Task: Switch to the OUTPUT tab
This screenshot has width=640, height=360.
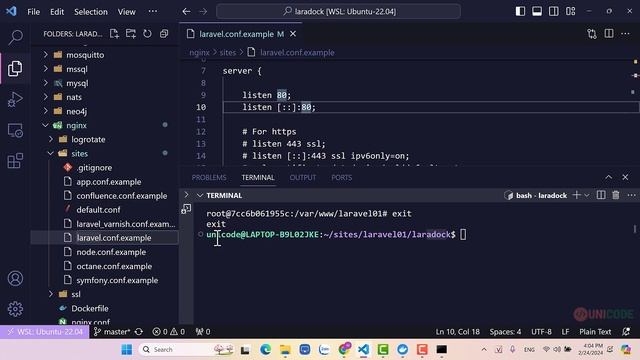Action: (x=302, y=178)
